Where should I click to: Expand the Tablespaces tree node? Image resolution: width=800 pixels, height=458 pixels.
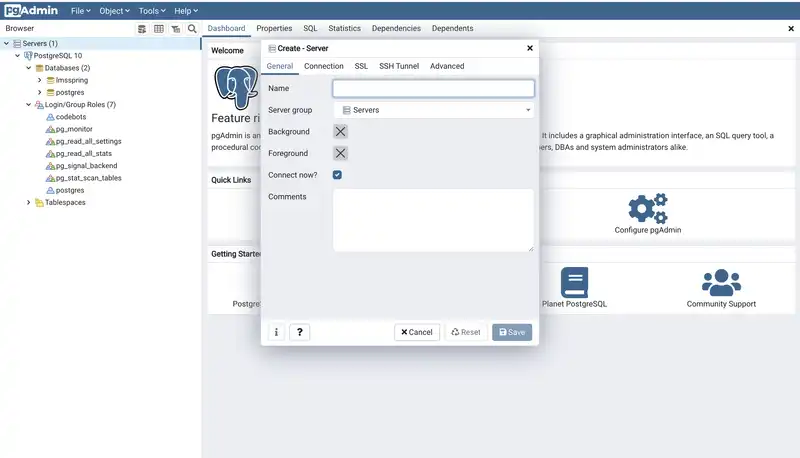point(28,202)
